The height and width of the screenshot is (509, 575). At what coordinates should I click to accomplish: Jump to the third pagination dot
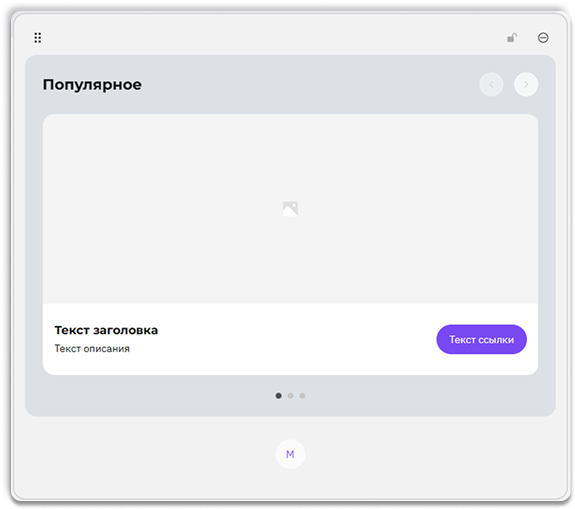coord(302,395)
